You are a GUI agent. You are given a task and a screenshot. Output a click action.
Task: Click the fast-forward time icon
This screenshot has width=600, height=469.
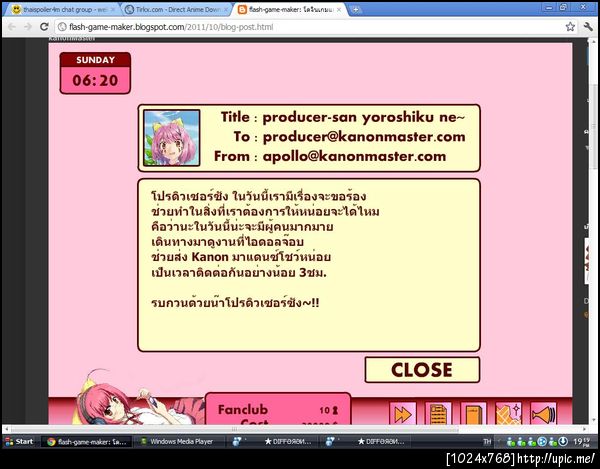[403, 414]
